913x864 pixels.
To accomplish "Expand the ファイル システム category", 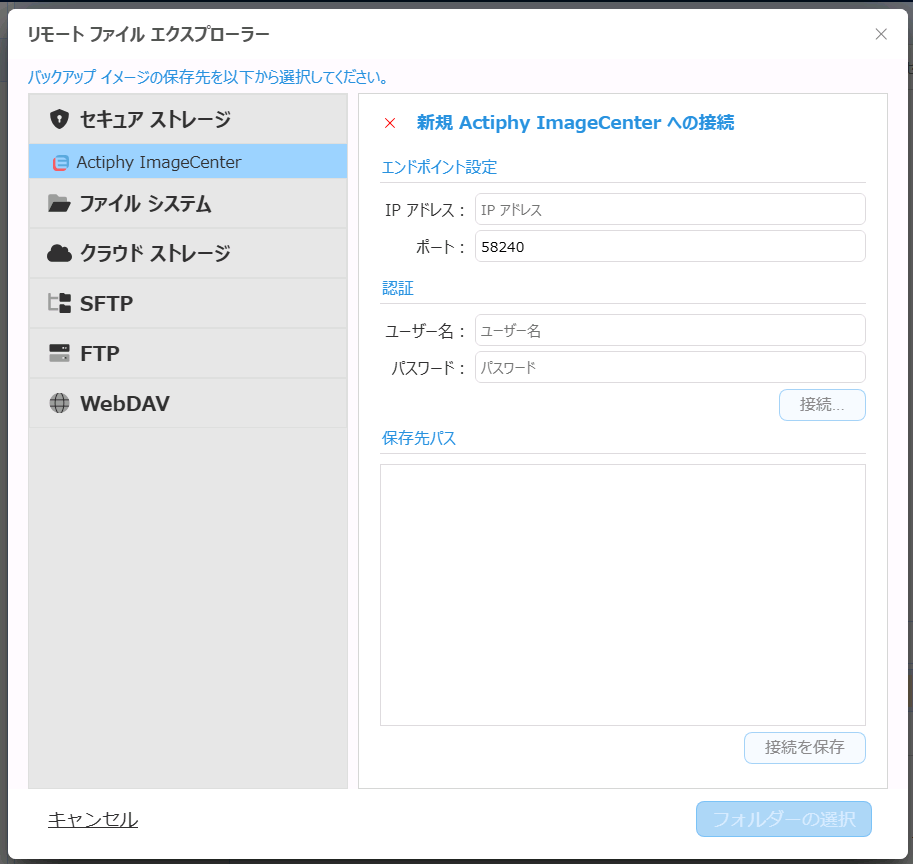I will pyautogui.click(x=145, y=204).
